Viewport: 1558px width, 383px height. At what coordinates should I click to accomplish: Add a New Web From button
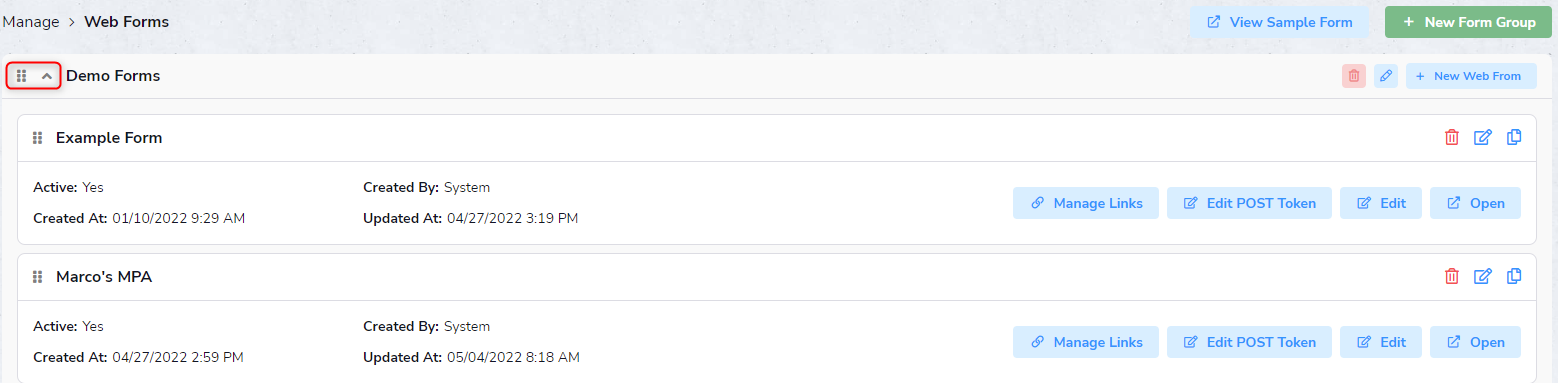tap(1471, 76)
